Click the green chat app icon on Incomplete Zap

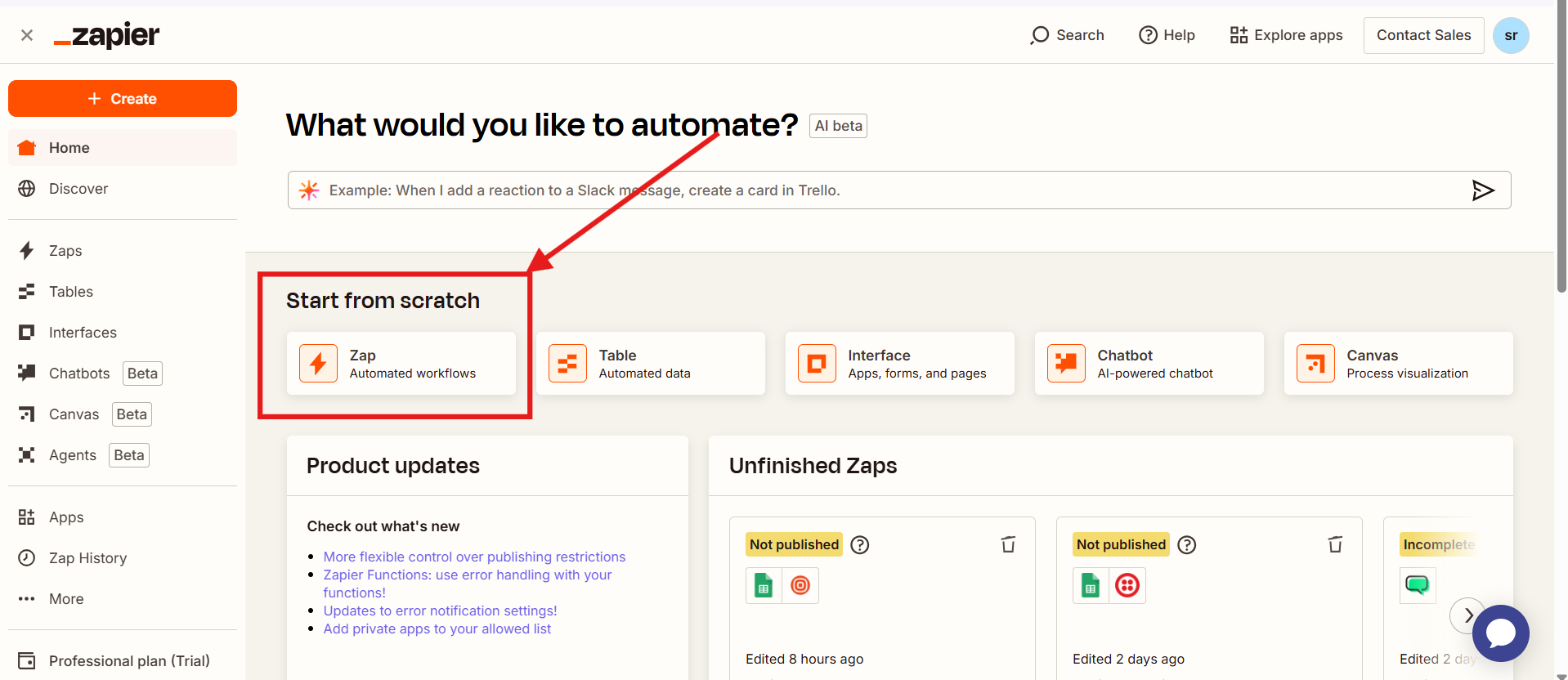1418,586
